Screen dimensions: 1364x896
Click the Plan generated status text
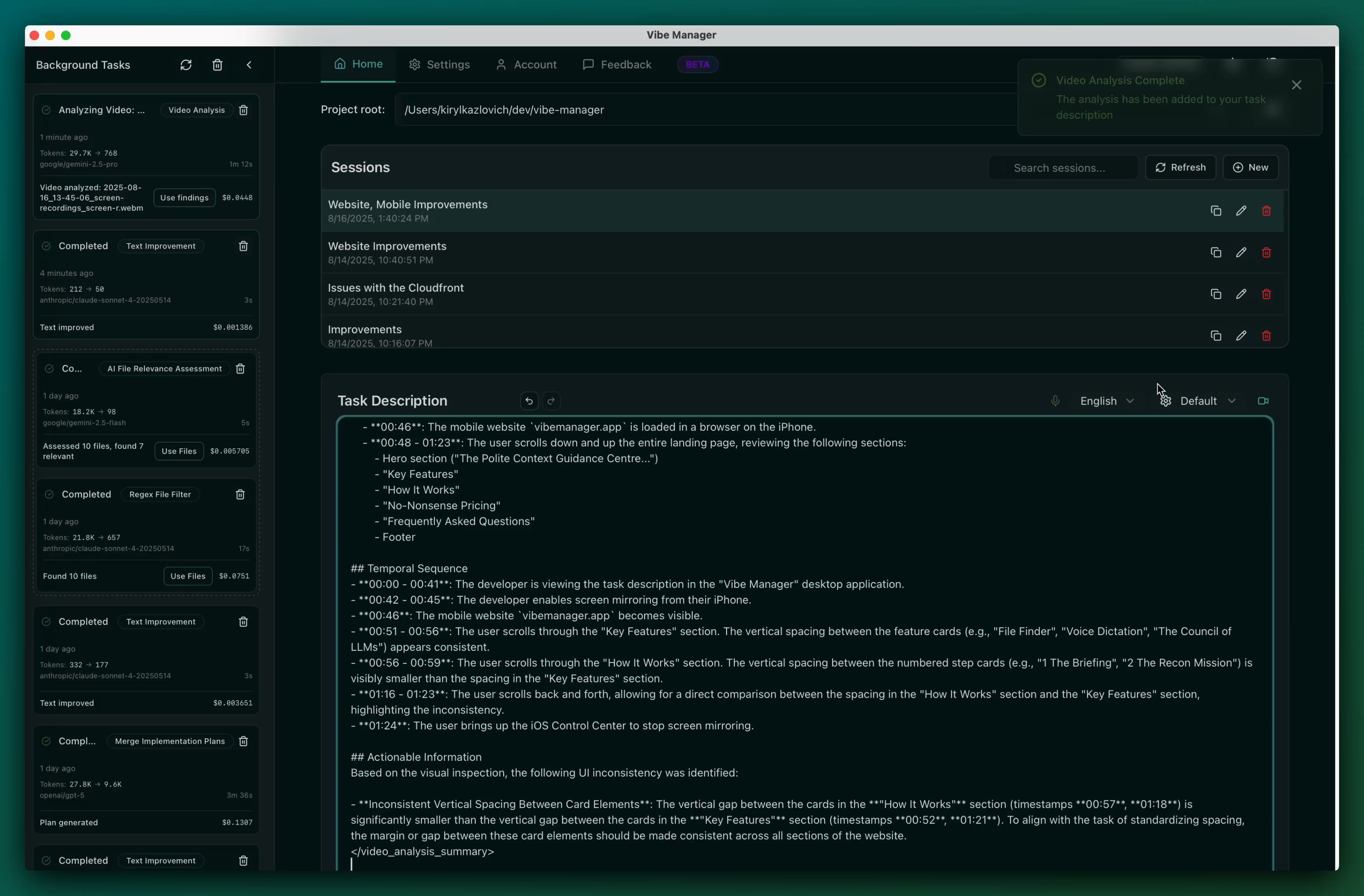point(69,823)
